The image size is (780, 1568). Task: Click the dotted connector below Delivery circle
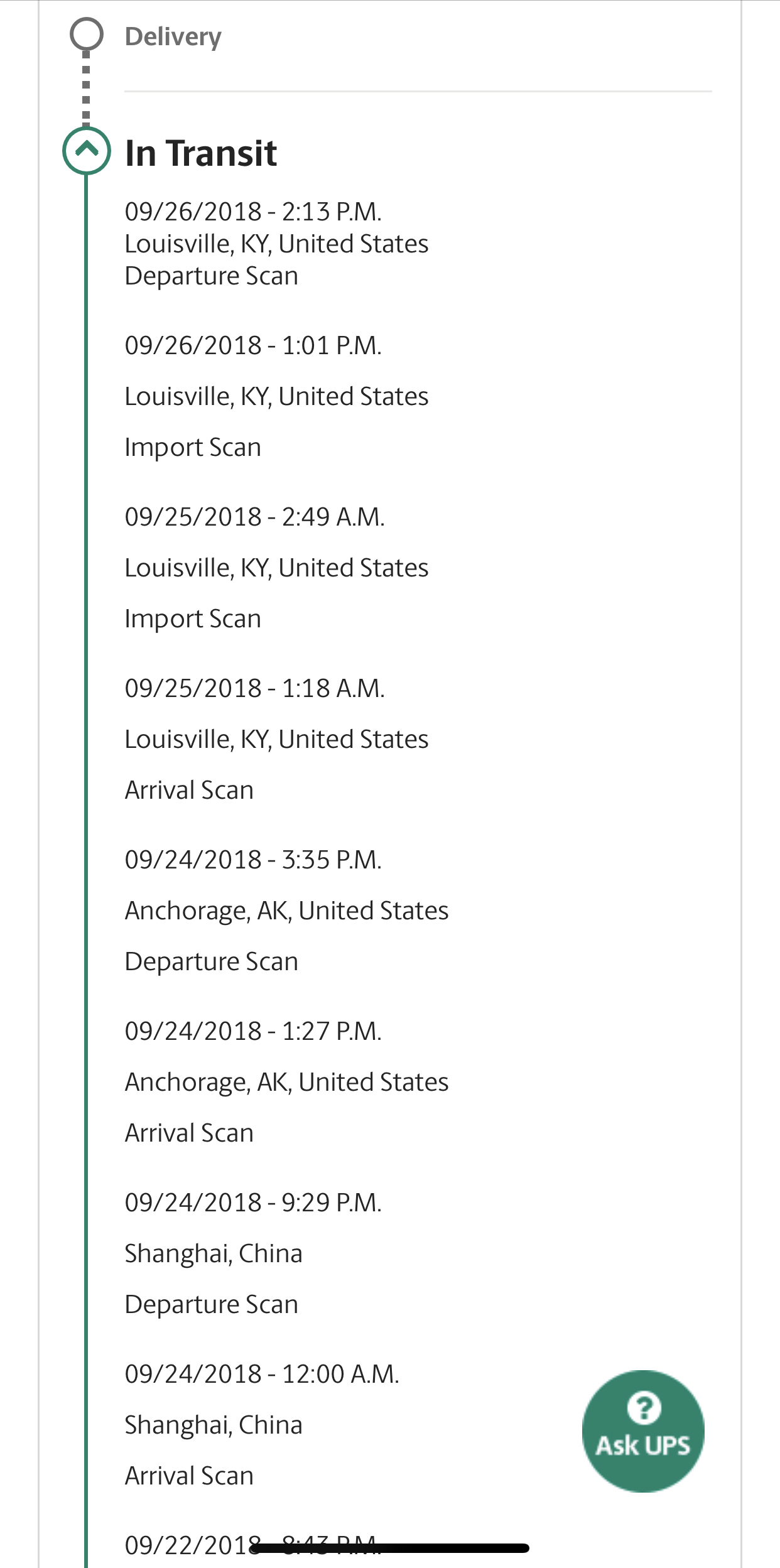coord(87,88)
